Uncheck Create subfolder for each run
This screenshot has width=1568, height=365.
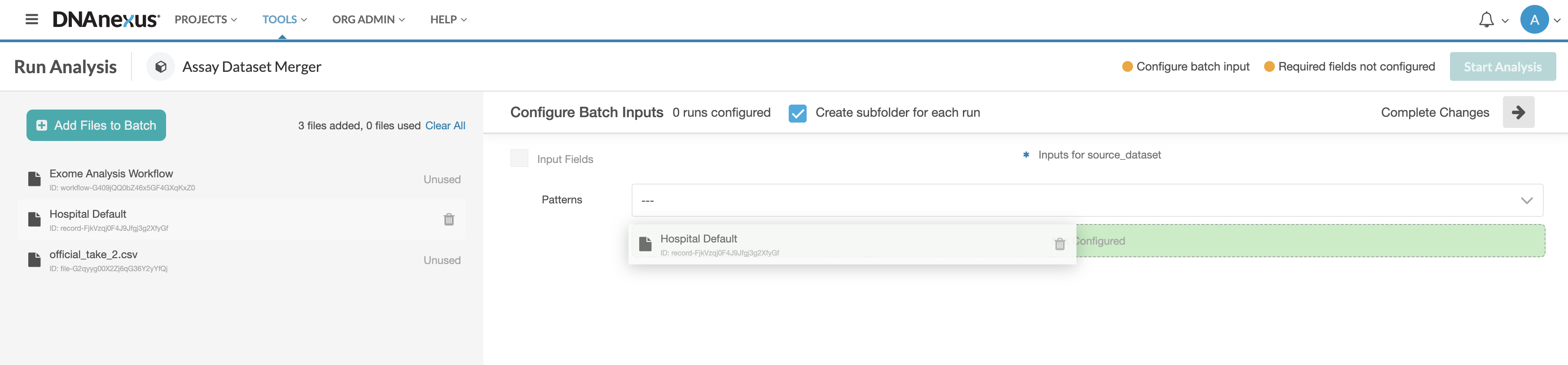click(x=797, y=113)
